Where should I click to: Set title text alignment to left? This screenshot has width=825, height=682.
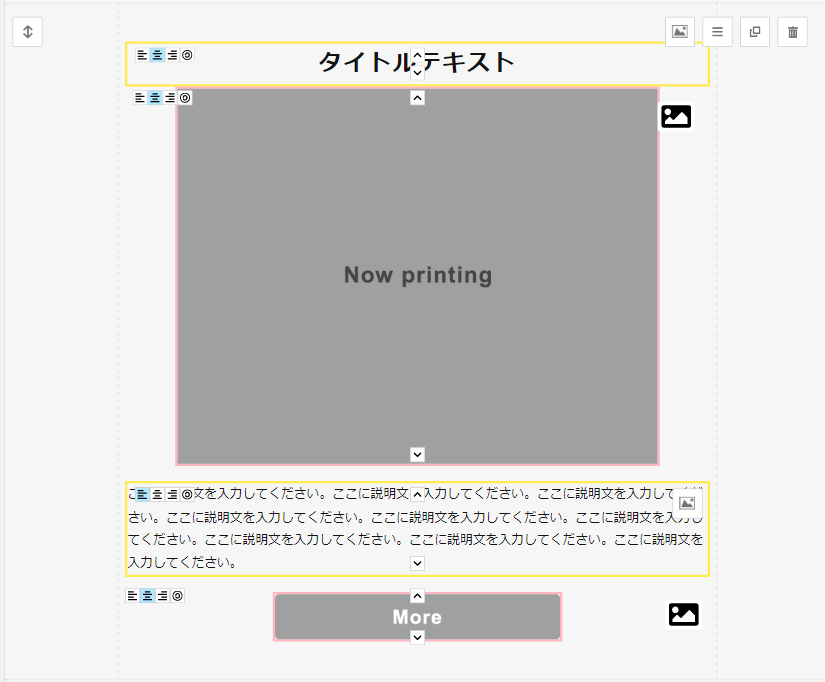(142, 55)
